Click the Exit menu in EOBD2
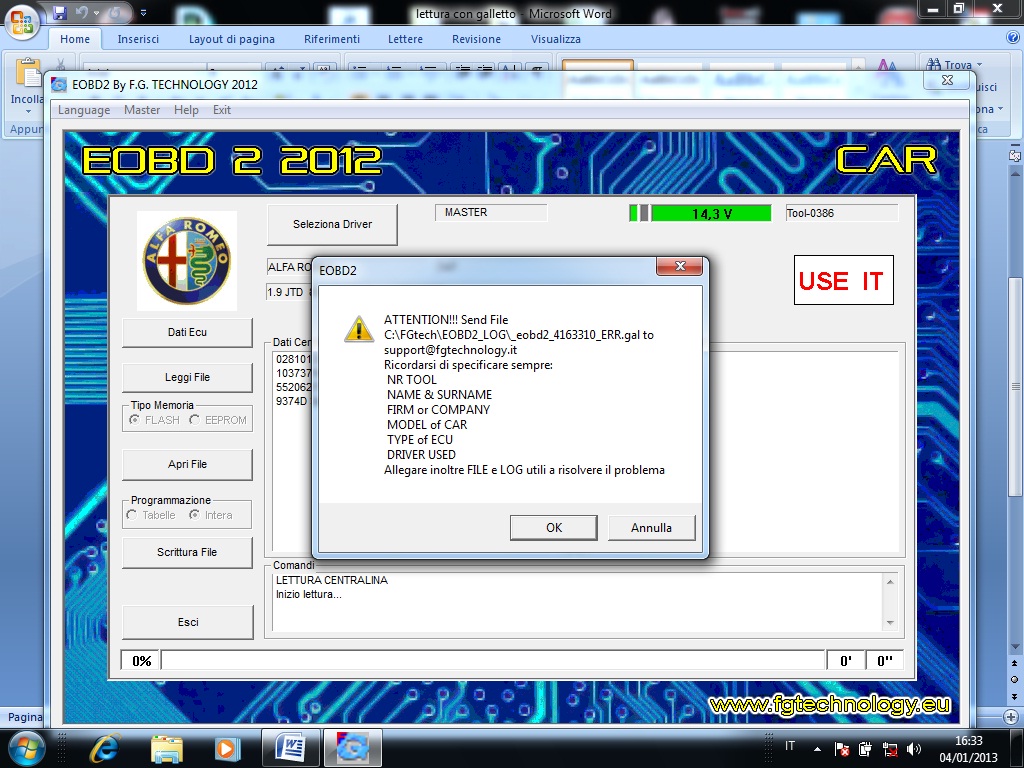The width and height of the screenshot is (1024, 768). 221,110
